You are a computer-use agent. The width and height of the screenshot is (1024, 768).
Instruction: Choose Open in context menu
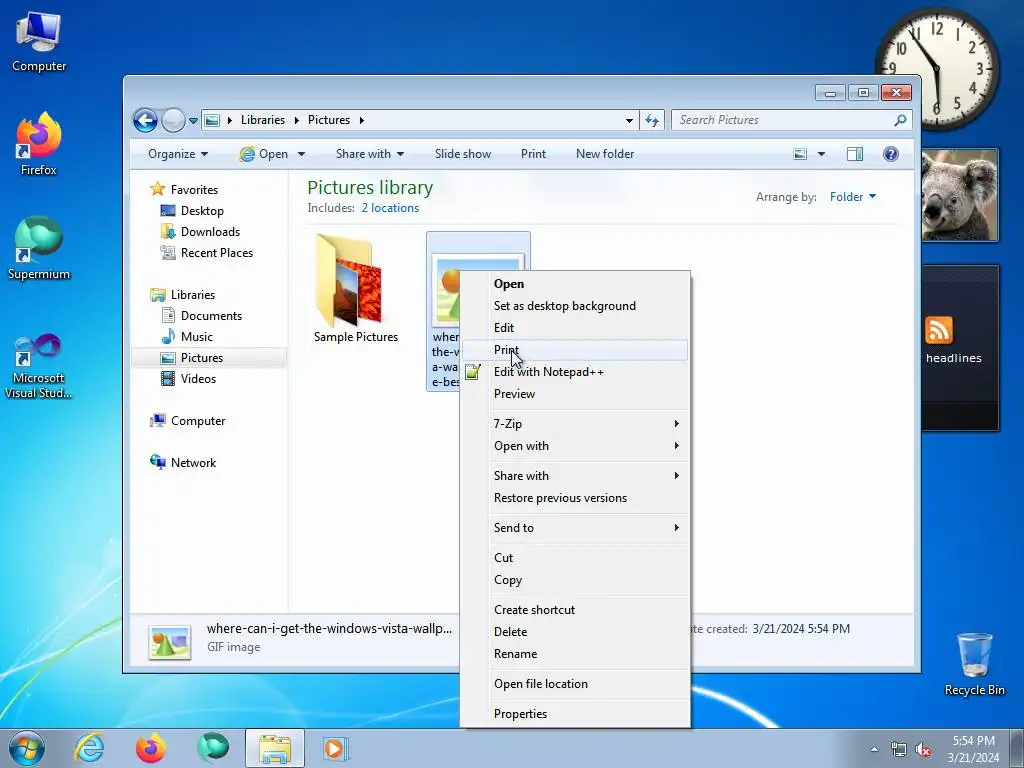(575, 284)
